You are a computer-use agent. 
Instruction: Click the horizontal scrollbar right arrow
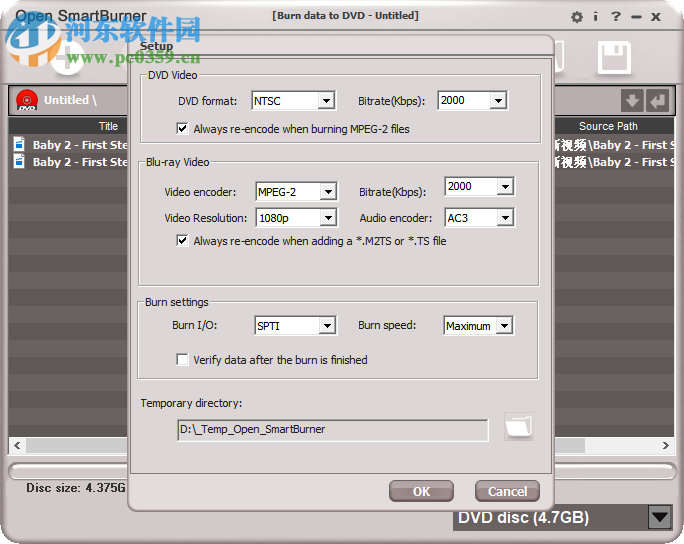click(666, 445)
